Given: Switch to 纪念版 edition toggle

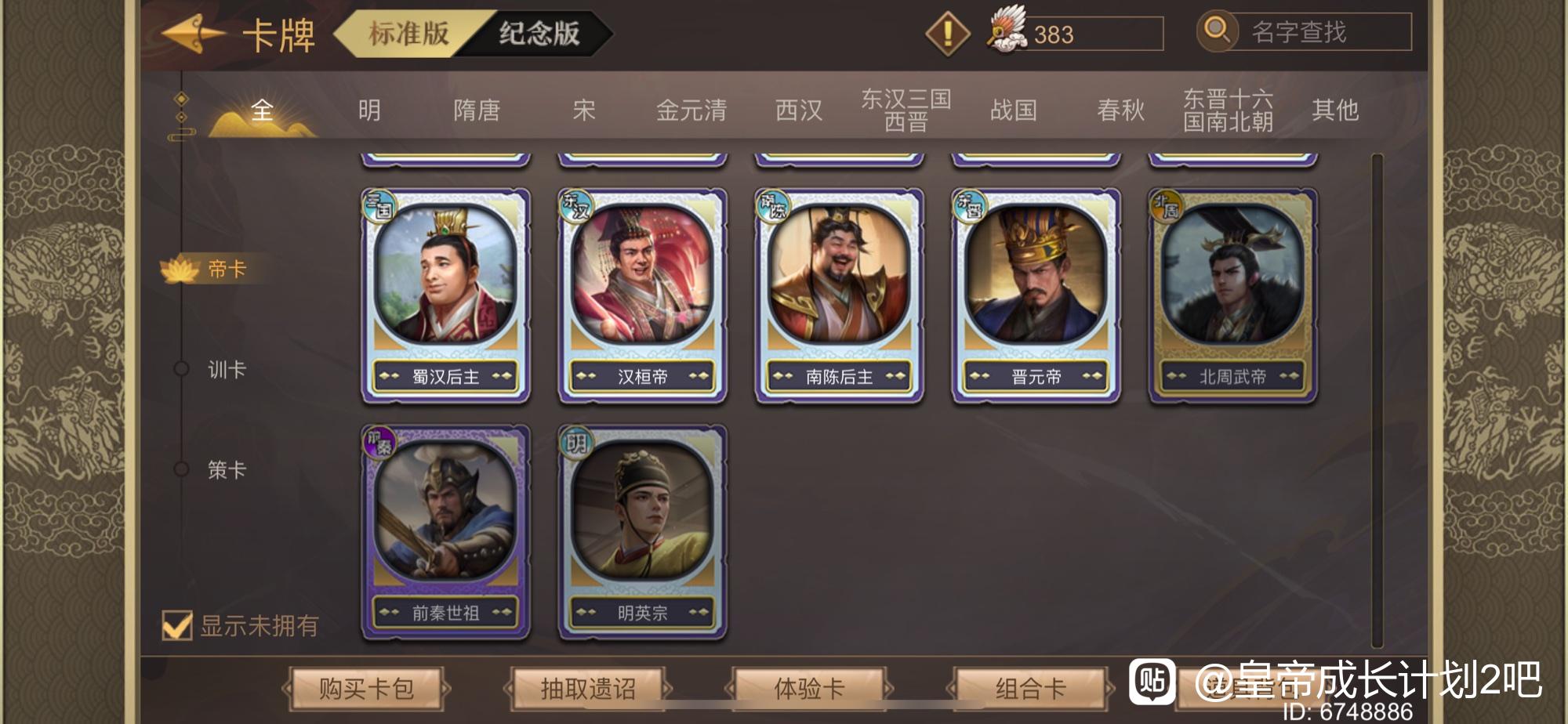Looking at the screenshot, I should tap(539, 33).
